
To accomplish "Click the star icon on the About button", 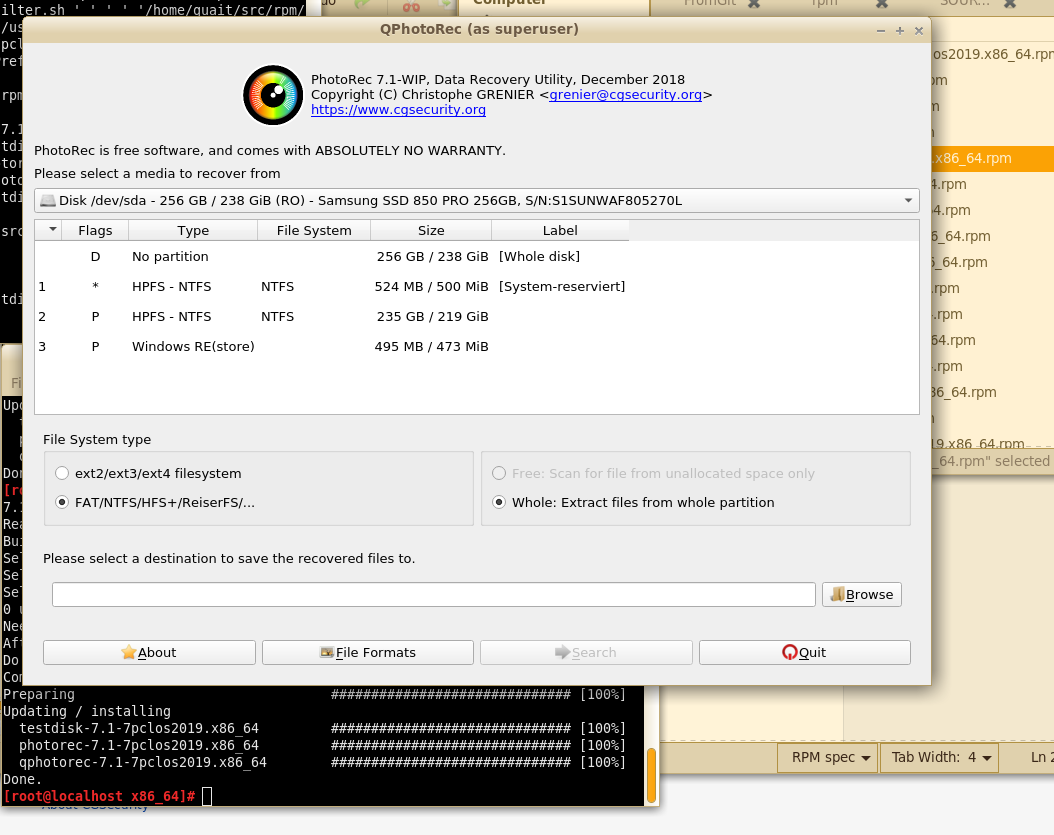I will pyautogui.click(x=128, y=652).
